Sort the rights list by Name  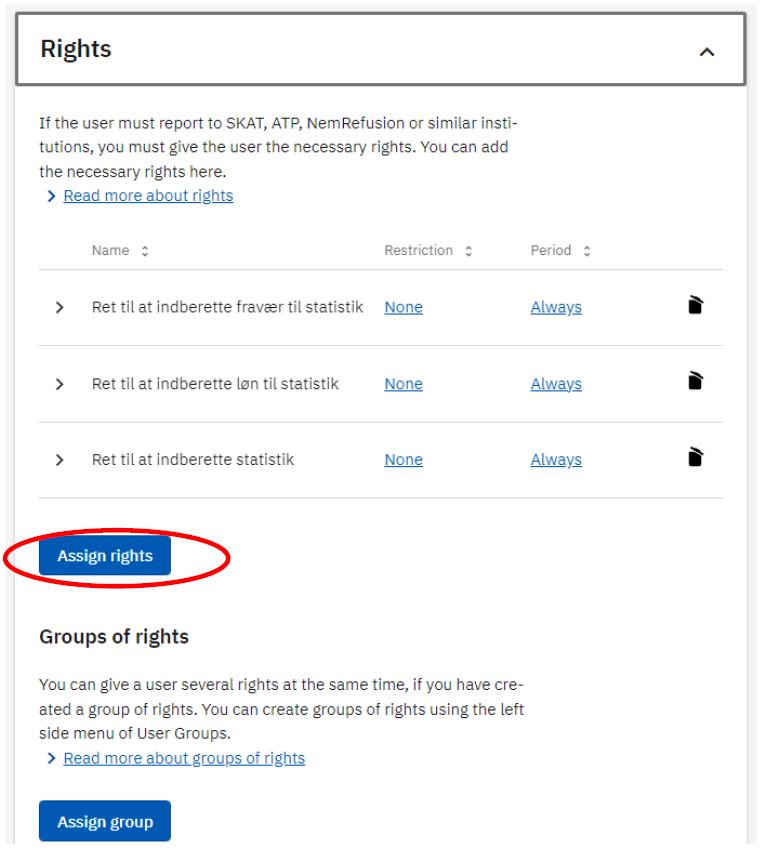coord(121,250)
